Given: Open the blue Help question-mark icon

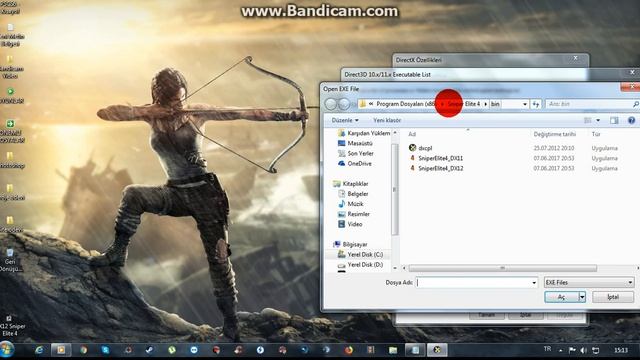Looking at the screenshot, I should (631, 120).
